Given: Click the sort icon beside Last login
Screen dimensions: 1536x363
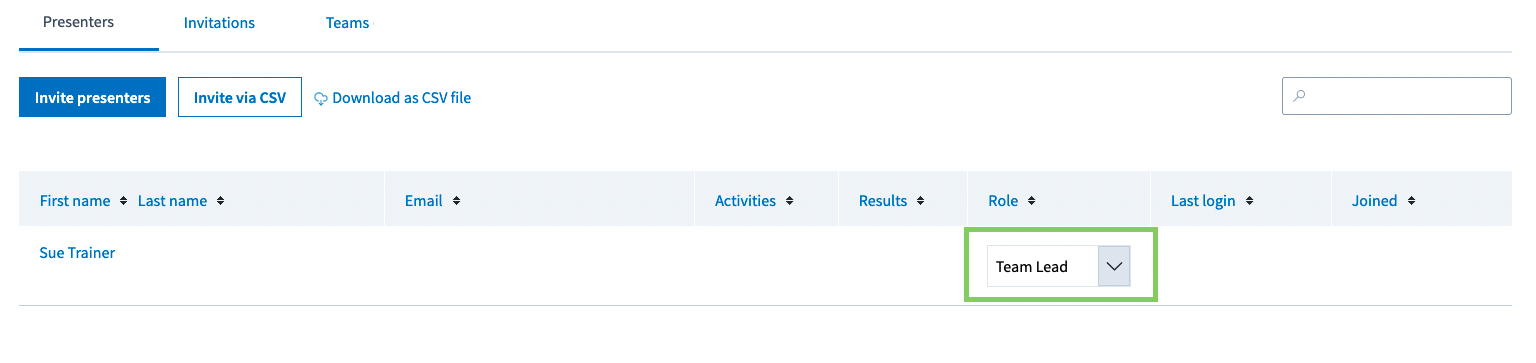Looking at the screenshot, I should tap(1249, 201).
